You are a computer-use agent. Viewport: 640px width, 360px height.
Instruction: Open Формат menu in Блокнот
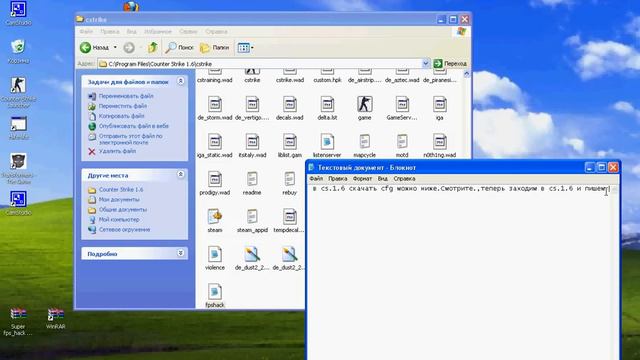[362, 179]
